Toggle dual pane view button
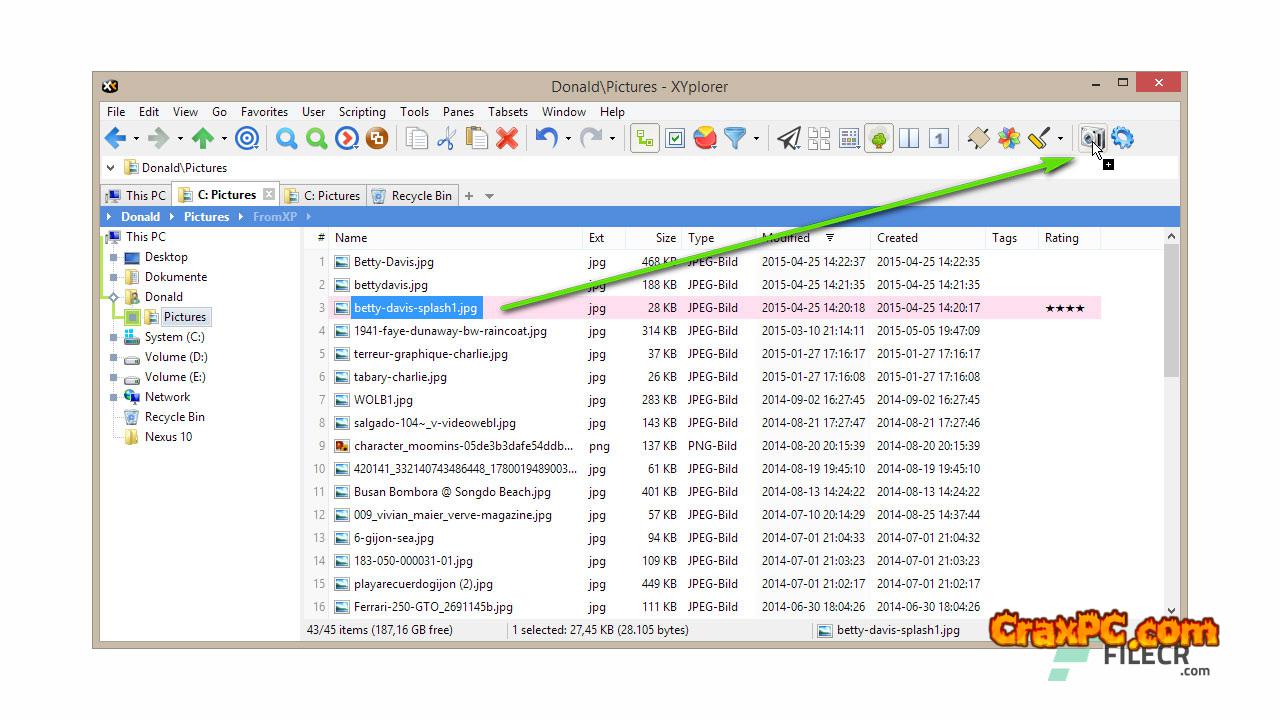The width and height of the screenshot is (1280, 720). tap(909, 139)
